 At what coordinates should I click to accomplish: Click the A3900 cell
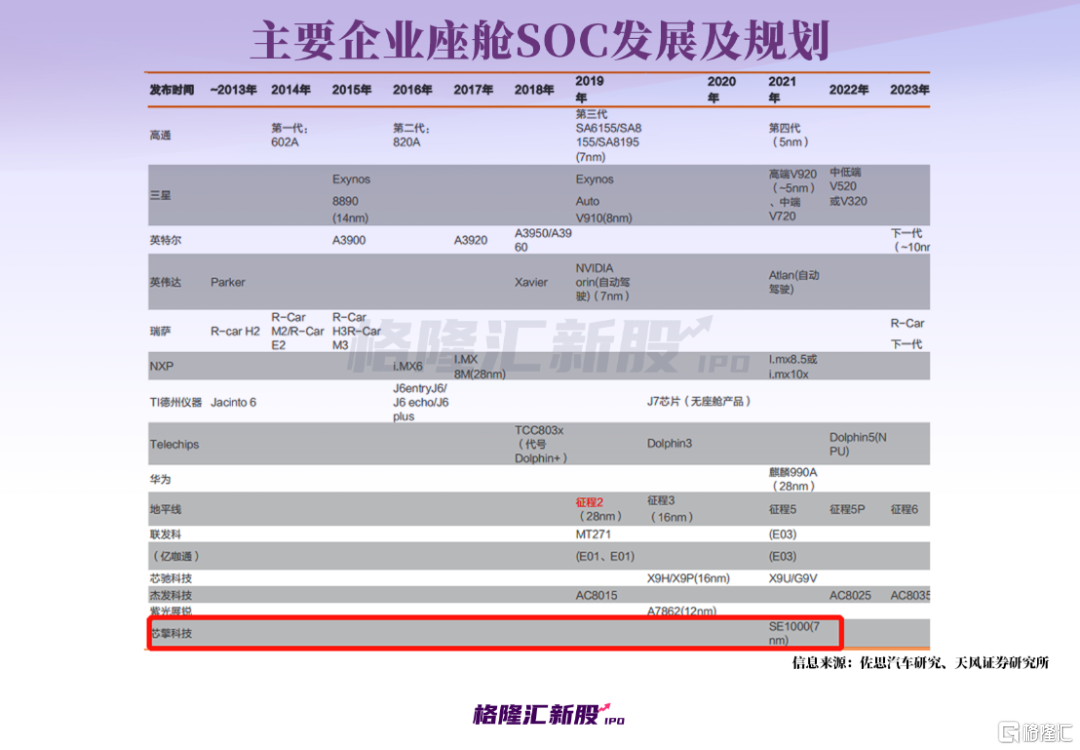coord(349,240)
